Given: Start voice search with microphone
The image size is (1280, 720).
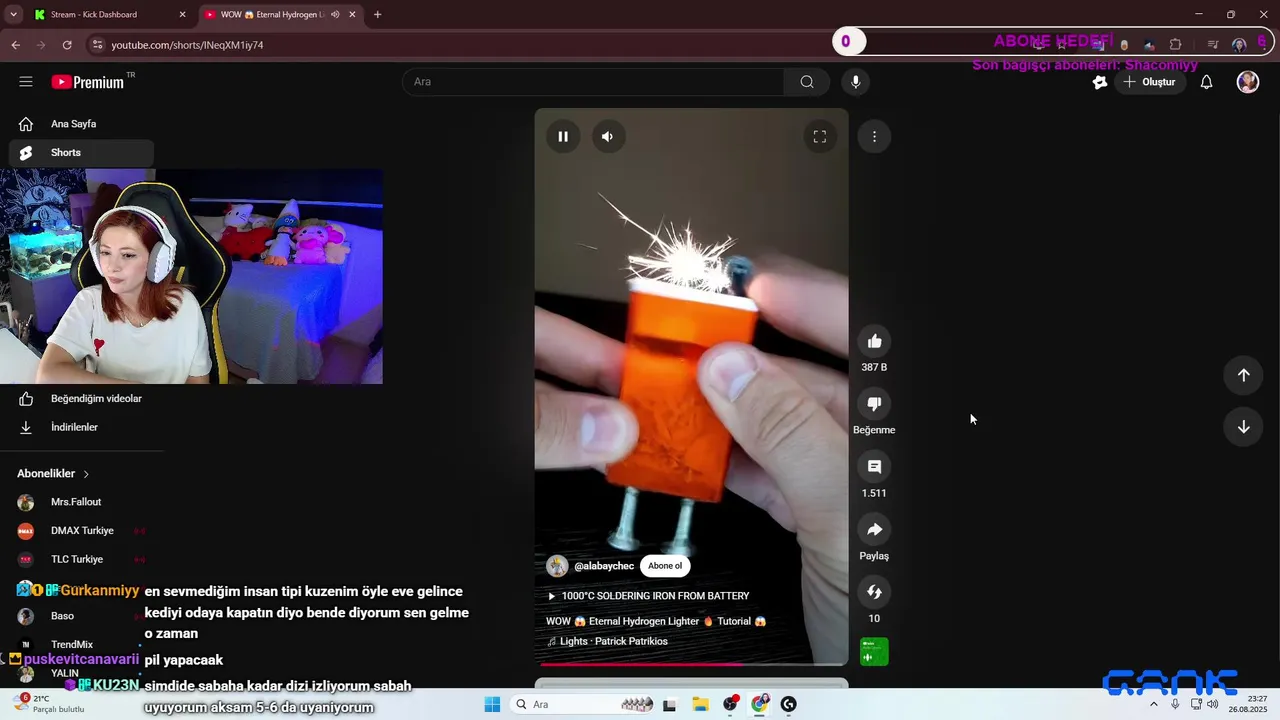Looking at the screenshot, I should click(x=855, y=82).
